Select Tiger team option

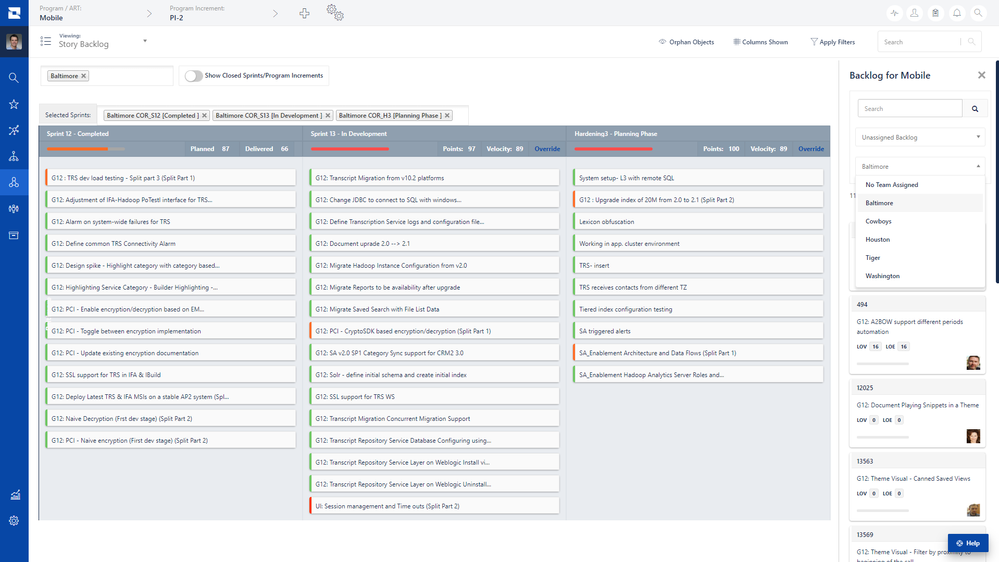tap(920, 258)
